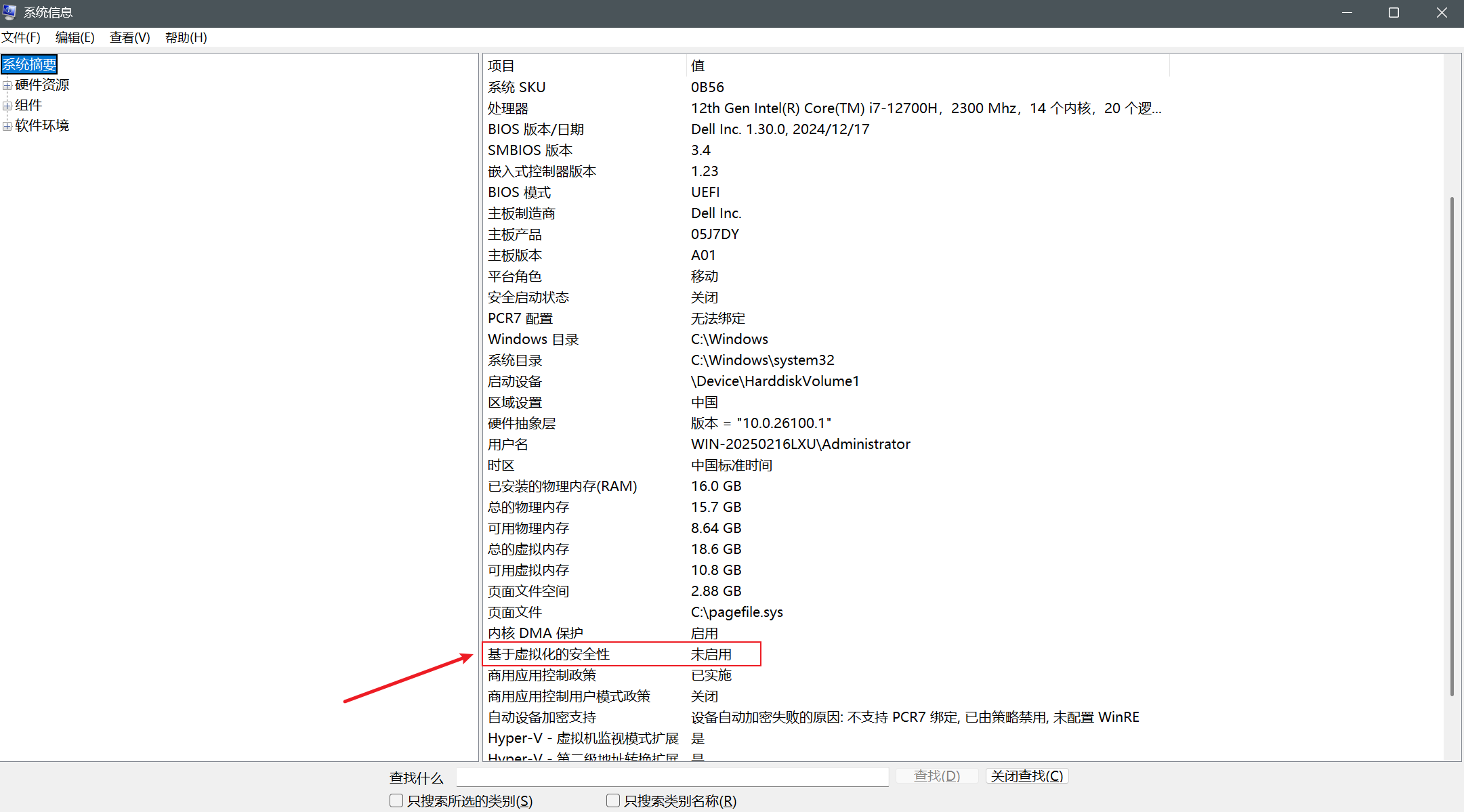The width and height of the screenshot is (1464, 812).
Task: Click the 查找(D) button
Action: pyautogui.click(x=937, y=775)
